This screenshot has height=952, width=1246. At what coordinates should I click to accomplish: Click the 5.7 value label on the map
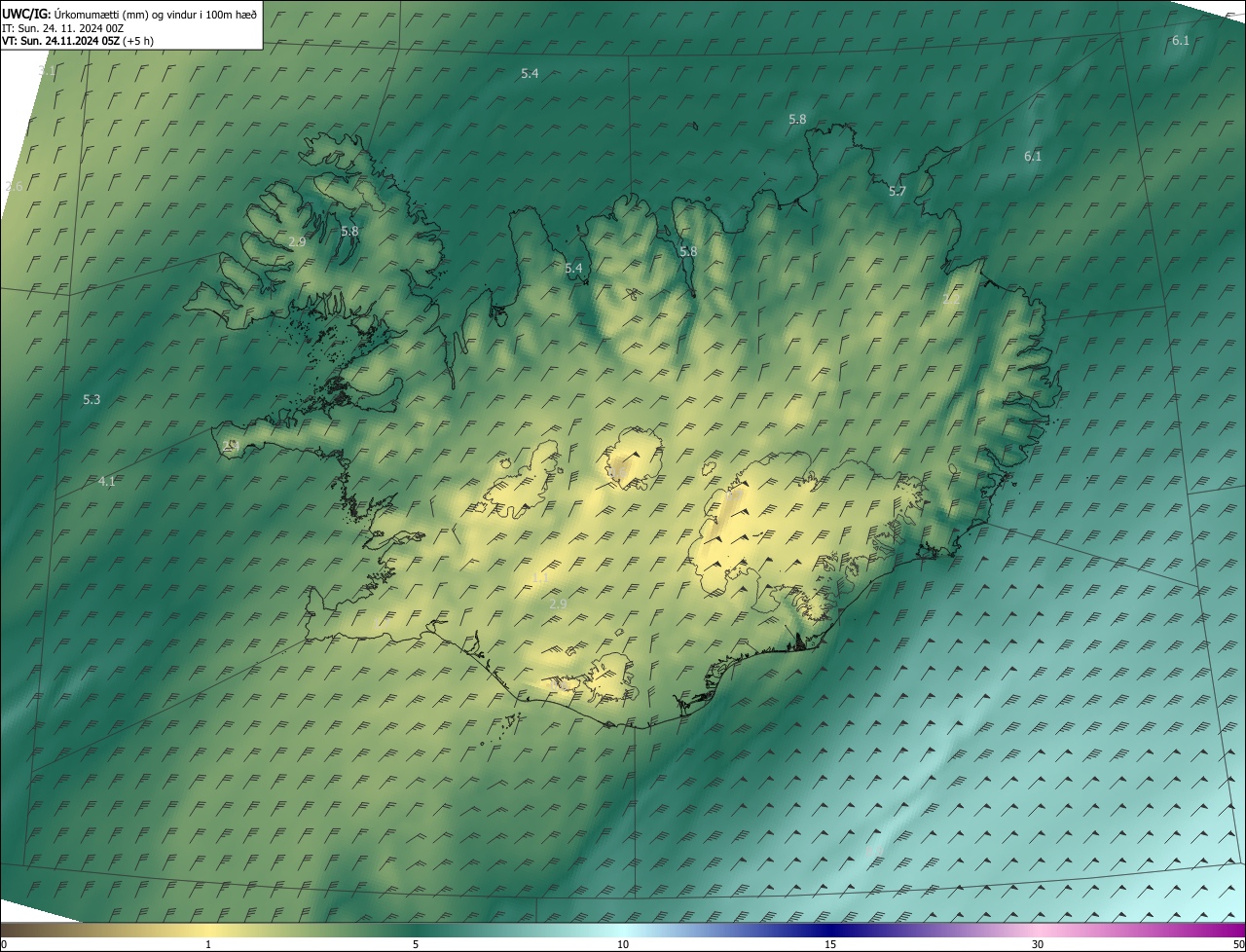tap(898, 192)
